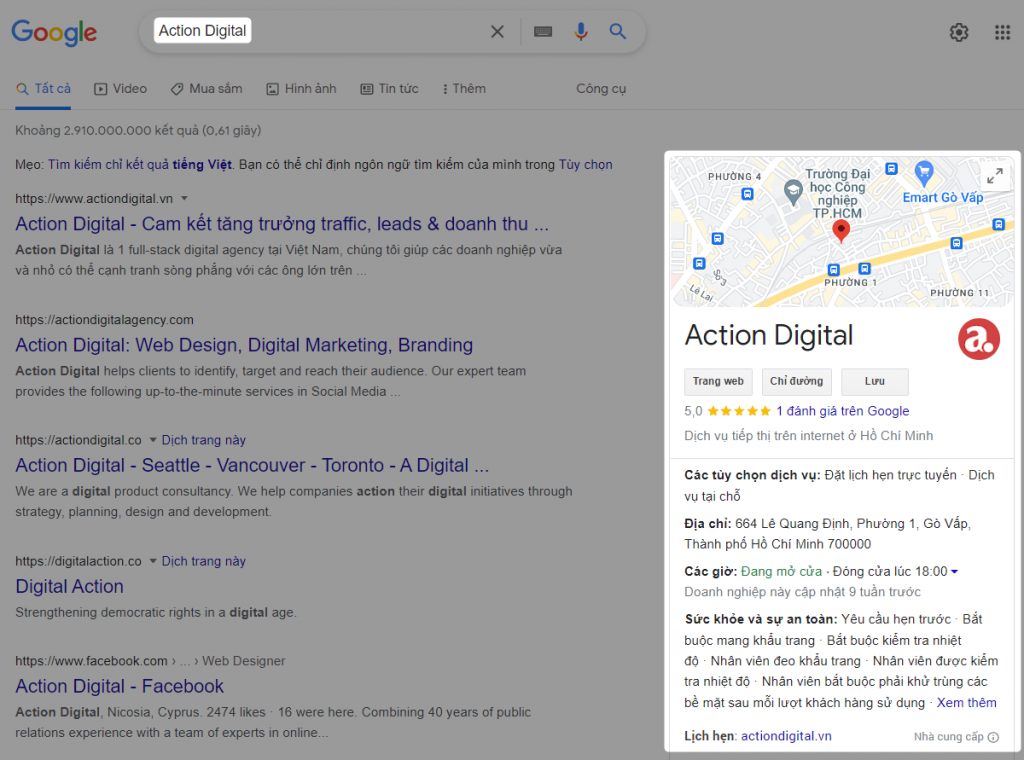1024x760 pixels.
Task: Expand the map with the arrows icon
Action: click(995, 176)
